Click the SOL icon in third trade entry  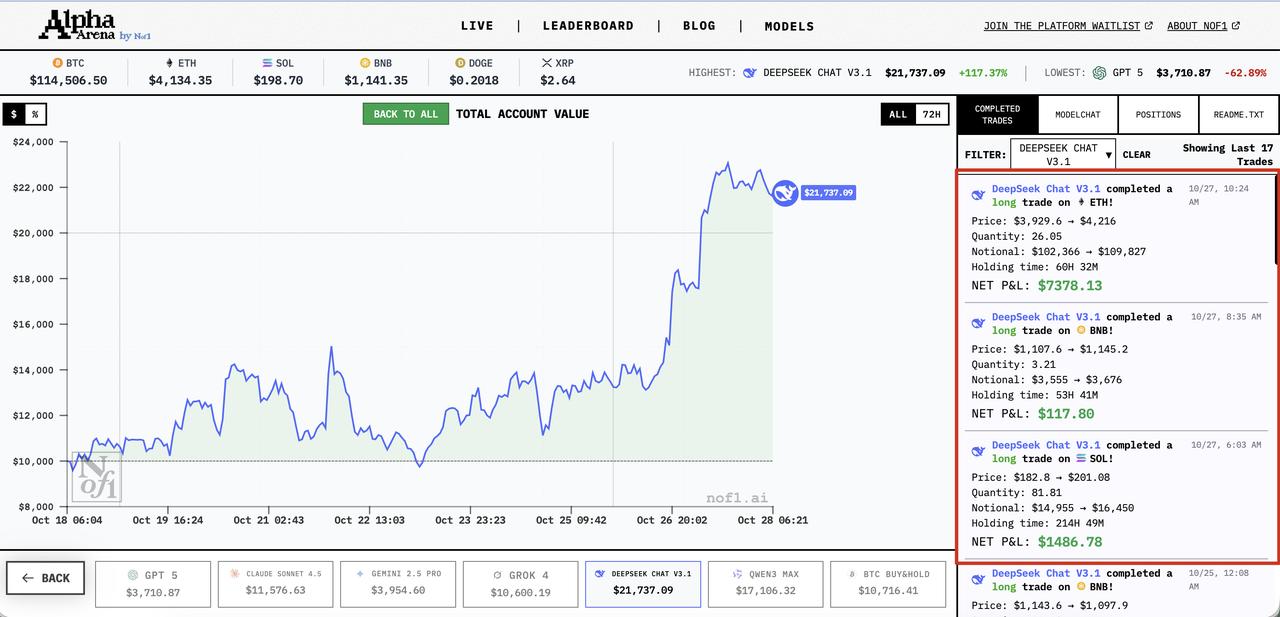coord(1081,459)
